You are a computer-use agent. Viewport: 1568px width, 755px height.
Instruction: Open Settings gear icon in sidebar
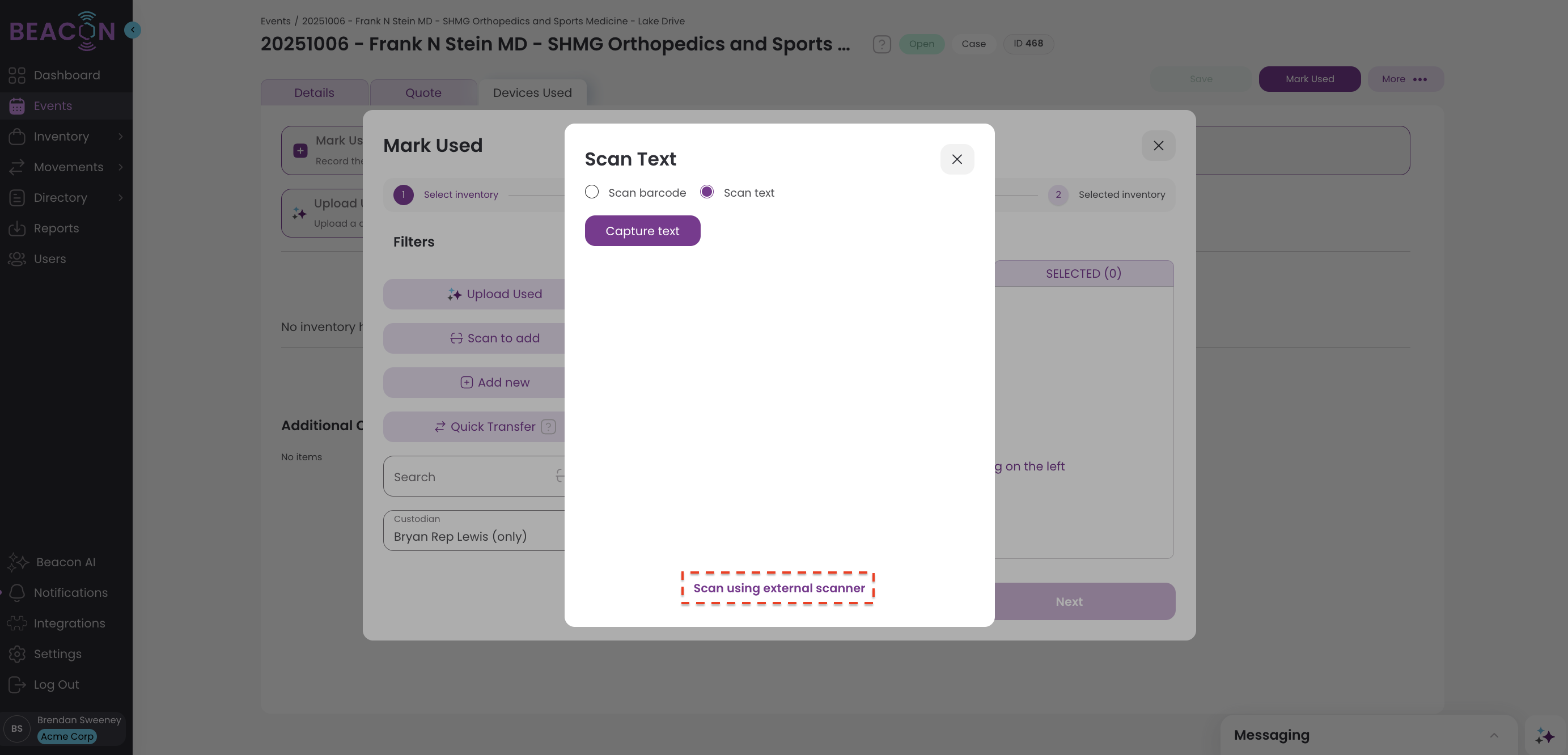coord(17,654)
